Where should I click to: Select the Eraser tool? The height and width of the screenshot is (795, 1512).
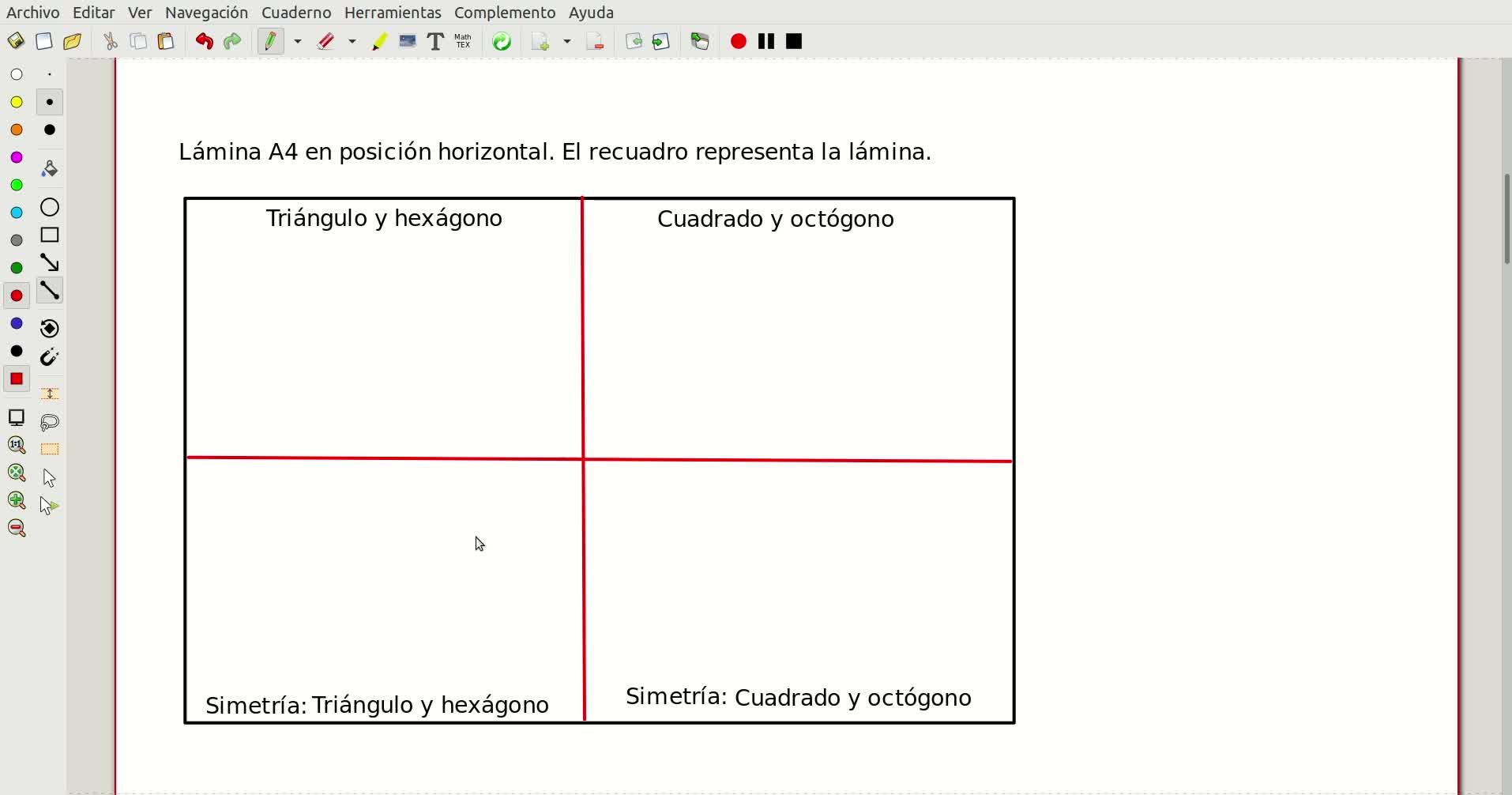326,41
